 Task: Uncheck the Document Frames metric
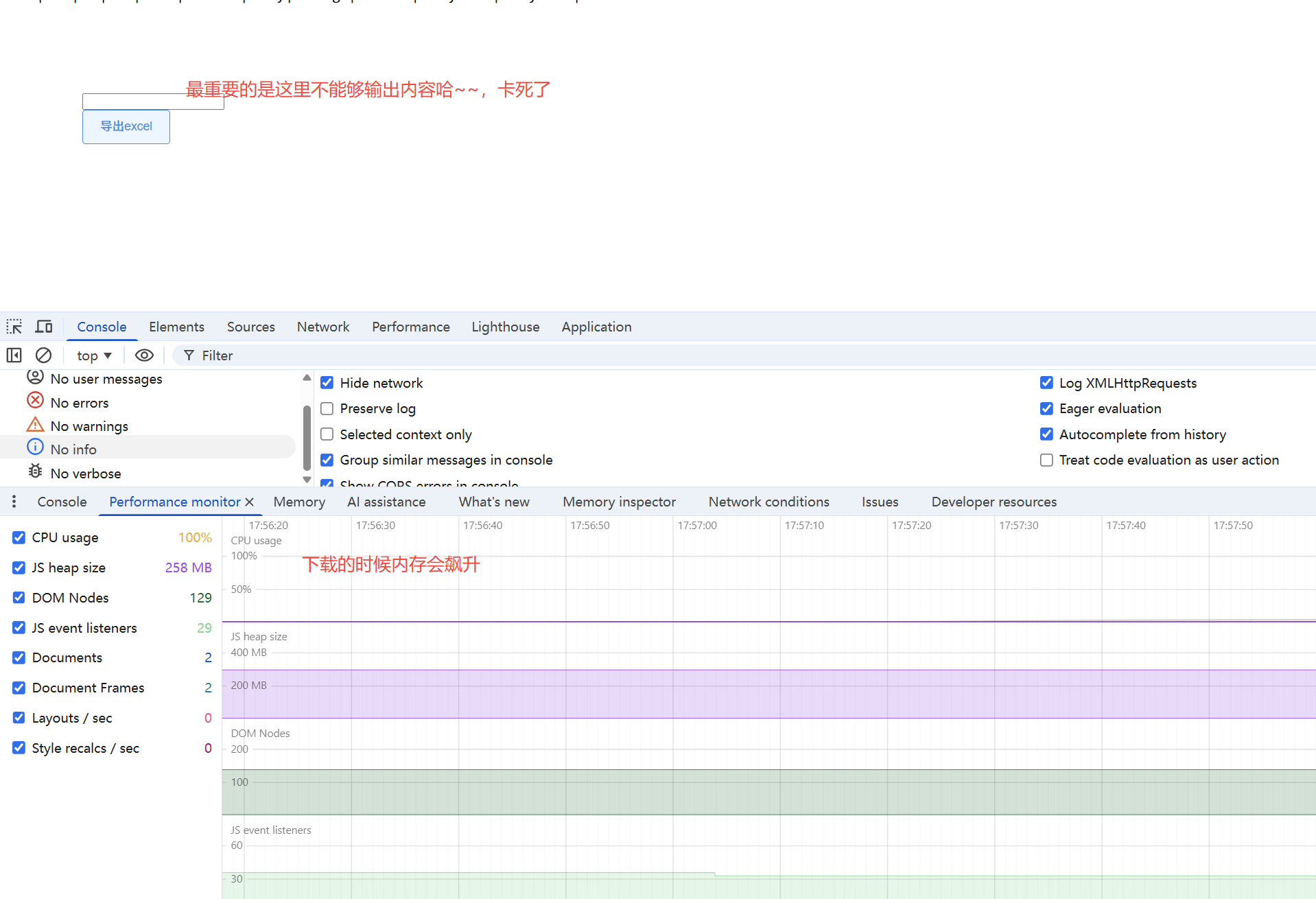(x=19, y=688)
